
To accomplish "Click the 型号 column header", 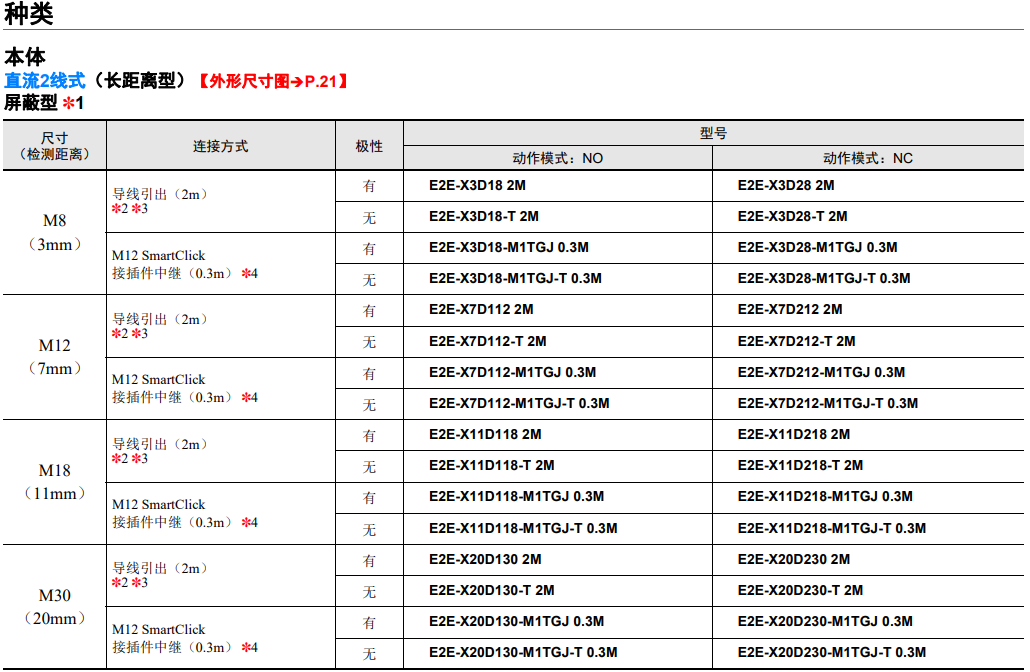I will coord(713,133).
